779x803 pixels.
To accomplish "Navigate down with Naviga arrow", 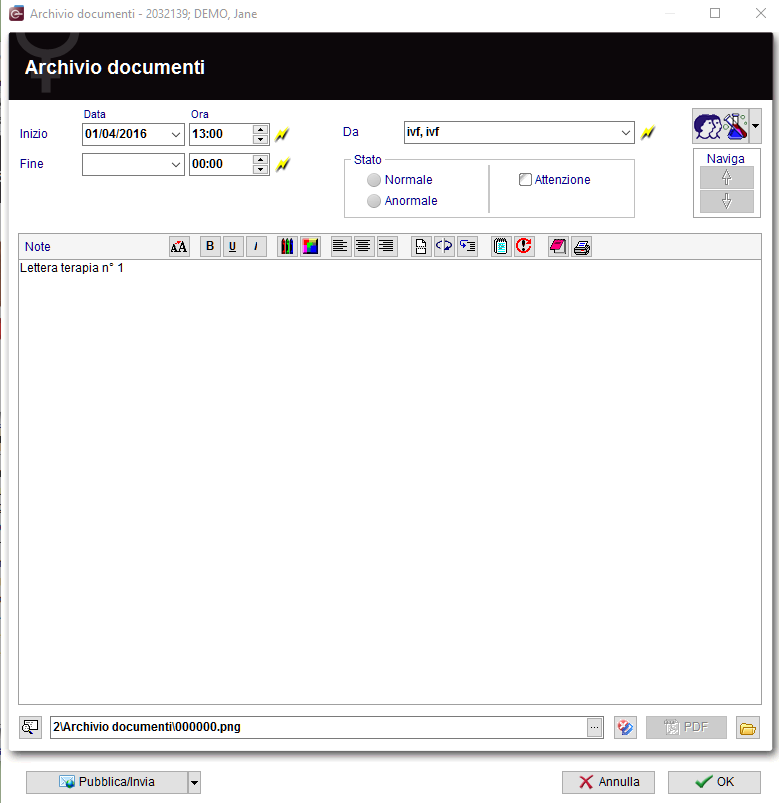I will coord(727,201).
